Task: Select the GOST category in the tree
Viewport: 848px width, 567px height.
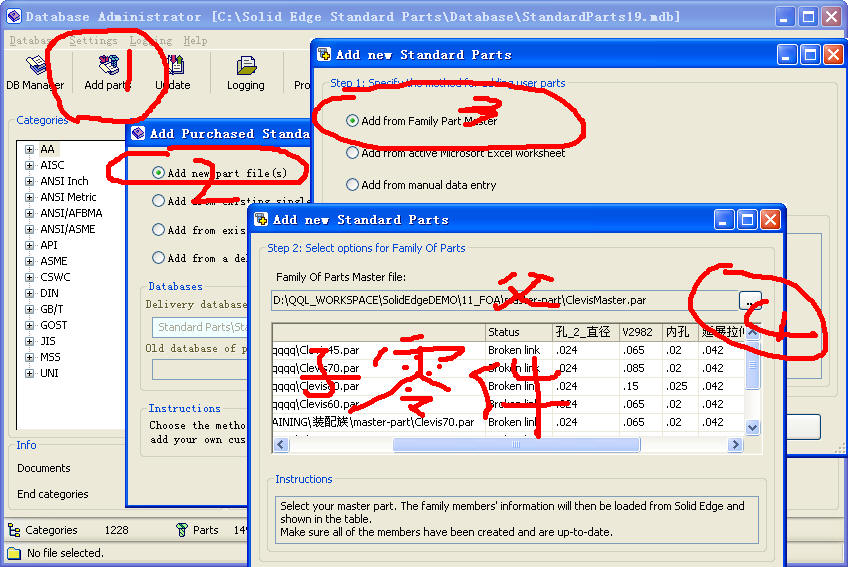Action: point(54,325)
